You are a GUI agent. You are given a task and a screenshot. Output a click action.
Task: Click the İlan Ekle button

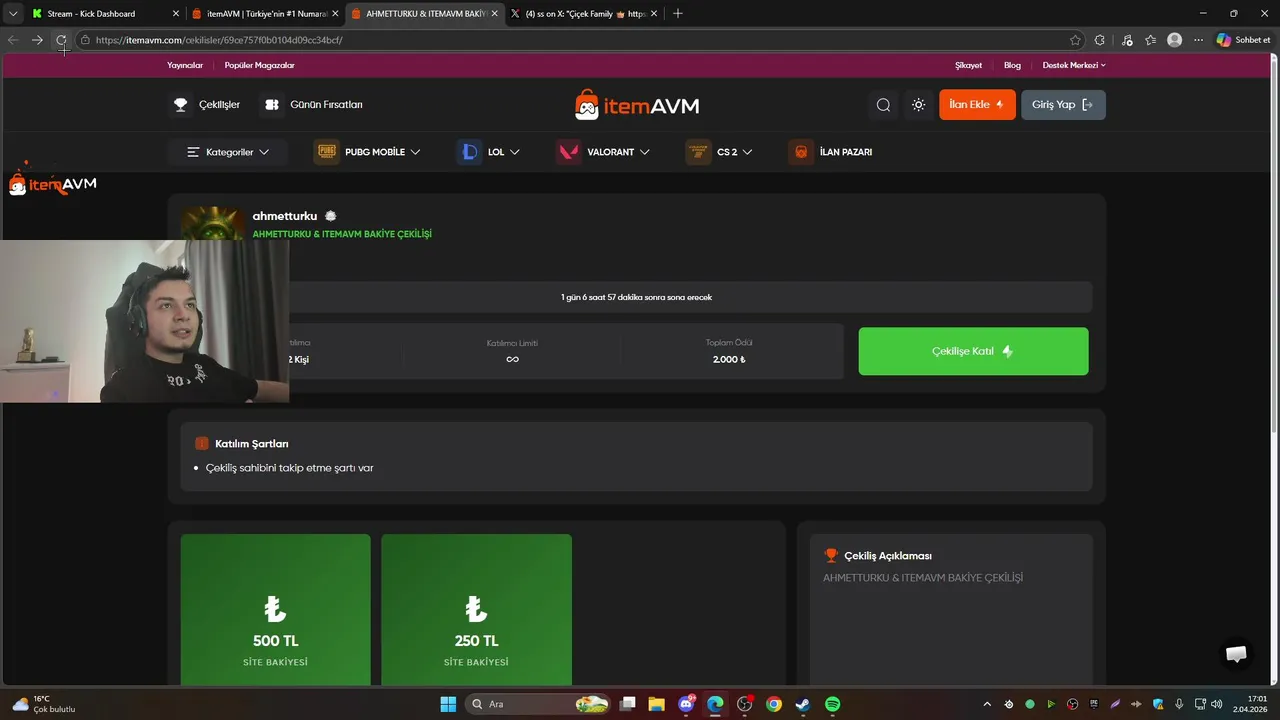tap(977, 105)
